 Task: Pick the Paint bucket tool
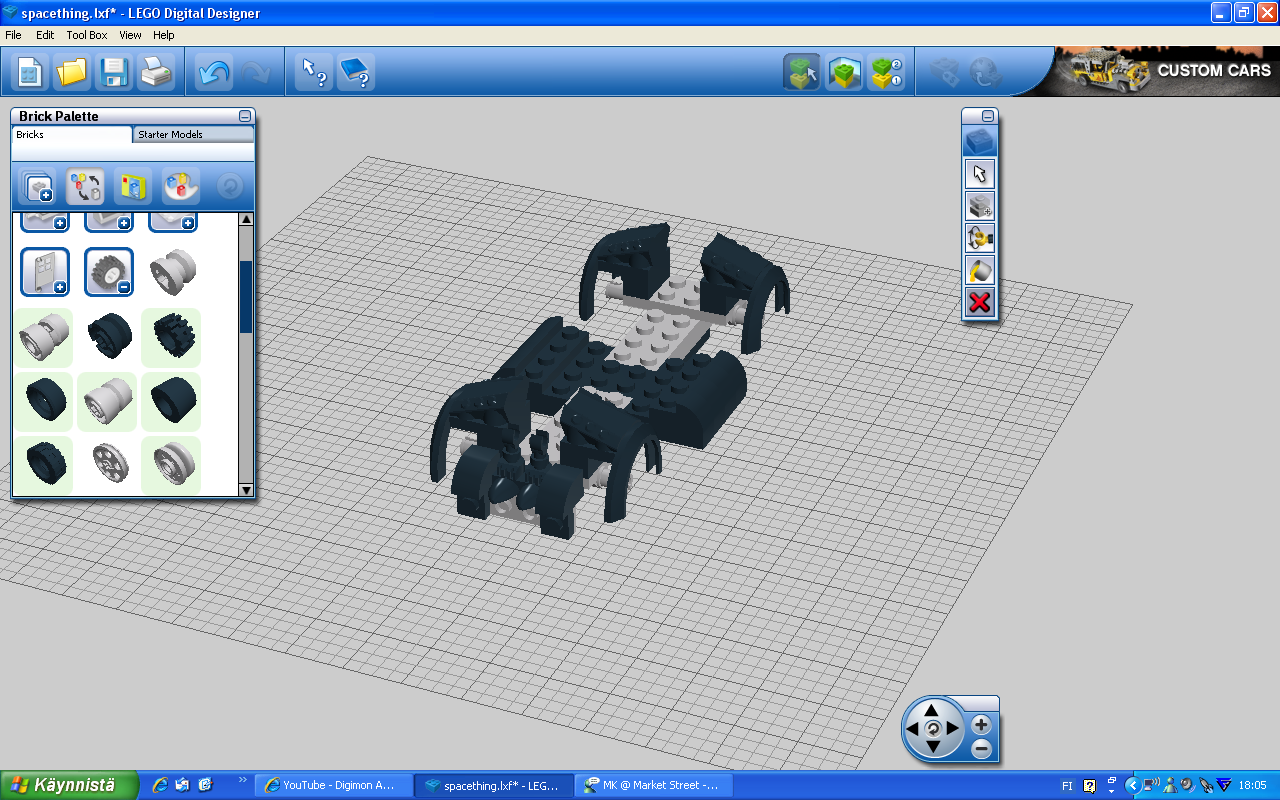(979, 270)
